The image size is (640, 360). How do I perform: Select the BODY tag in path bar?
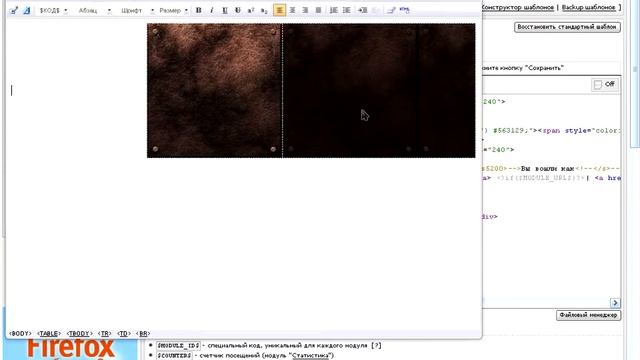pyautogui.click(x=20, y=333)
